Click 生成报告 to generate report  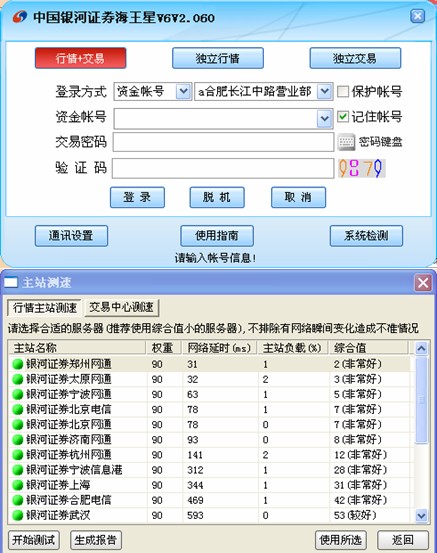point(96,540)
